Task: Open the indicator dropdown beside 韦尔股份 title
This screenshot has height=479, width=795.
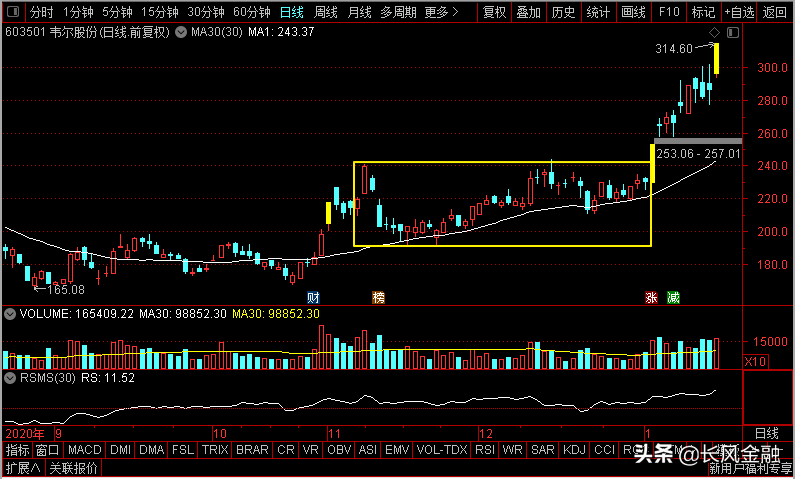Action: coord(180,33)
